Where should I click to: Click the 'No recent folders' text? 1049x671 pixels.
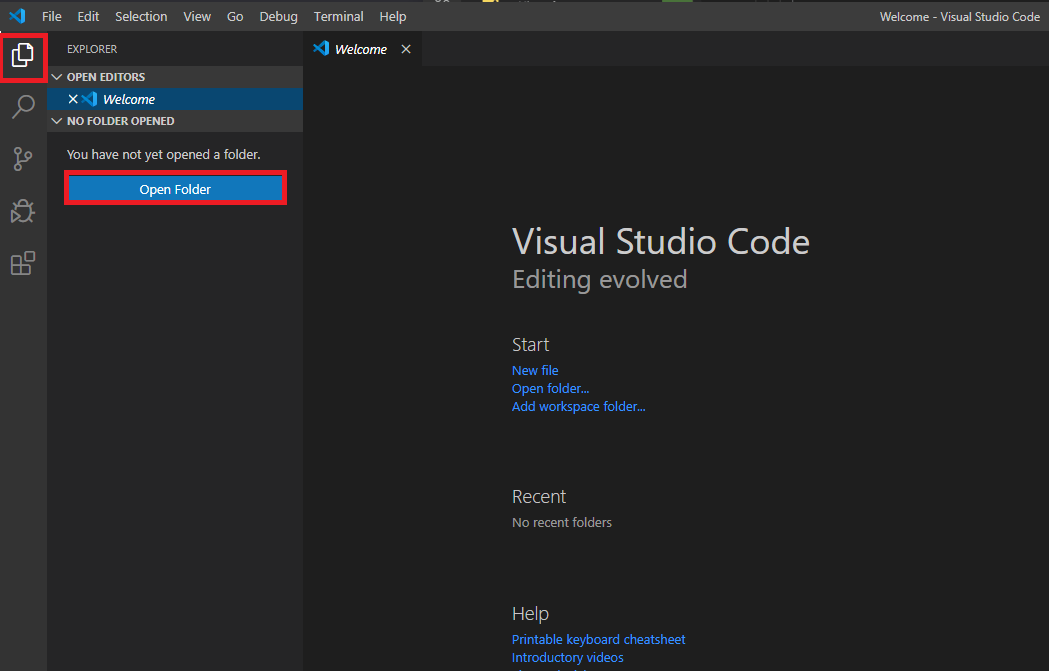click(x=562, y=522)
